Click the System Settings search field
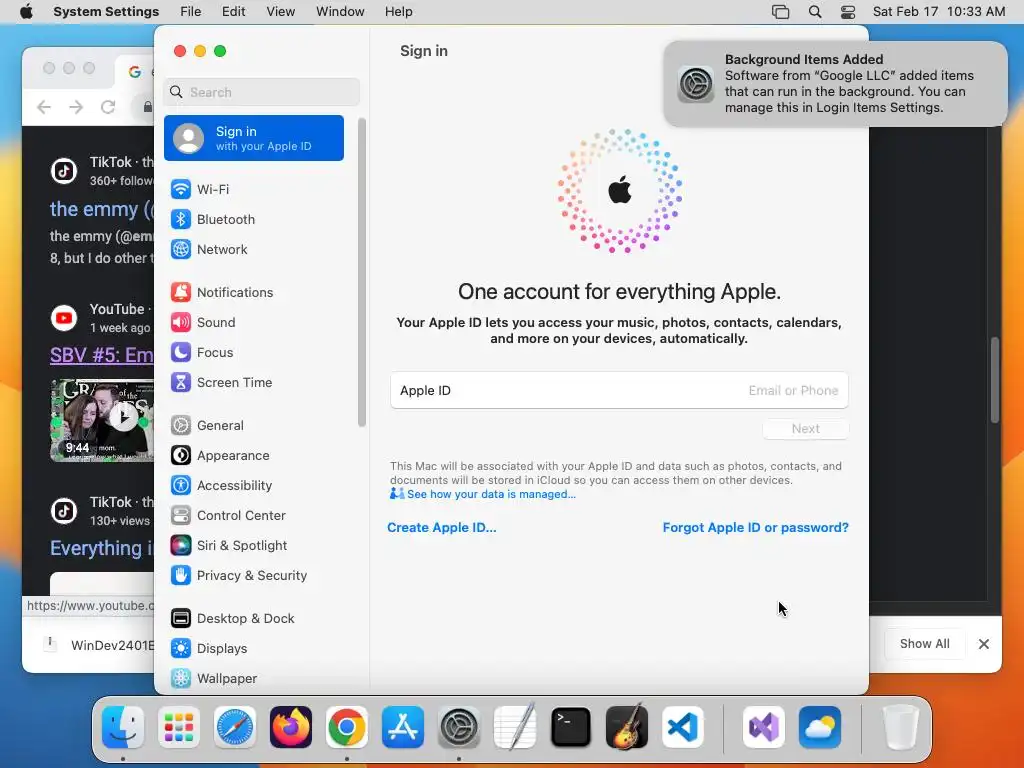The image size is (1024, 768). click(261, 92)
